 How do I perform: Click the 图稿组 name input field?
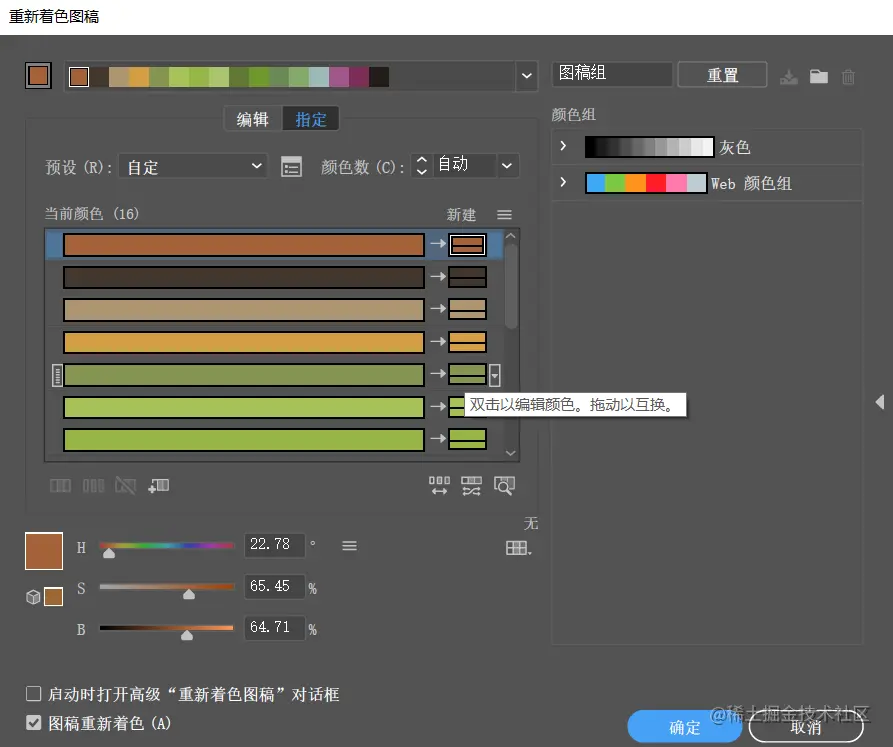tap(612, 74)
